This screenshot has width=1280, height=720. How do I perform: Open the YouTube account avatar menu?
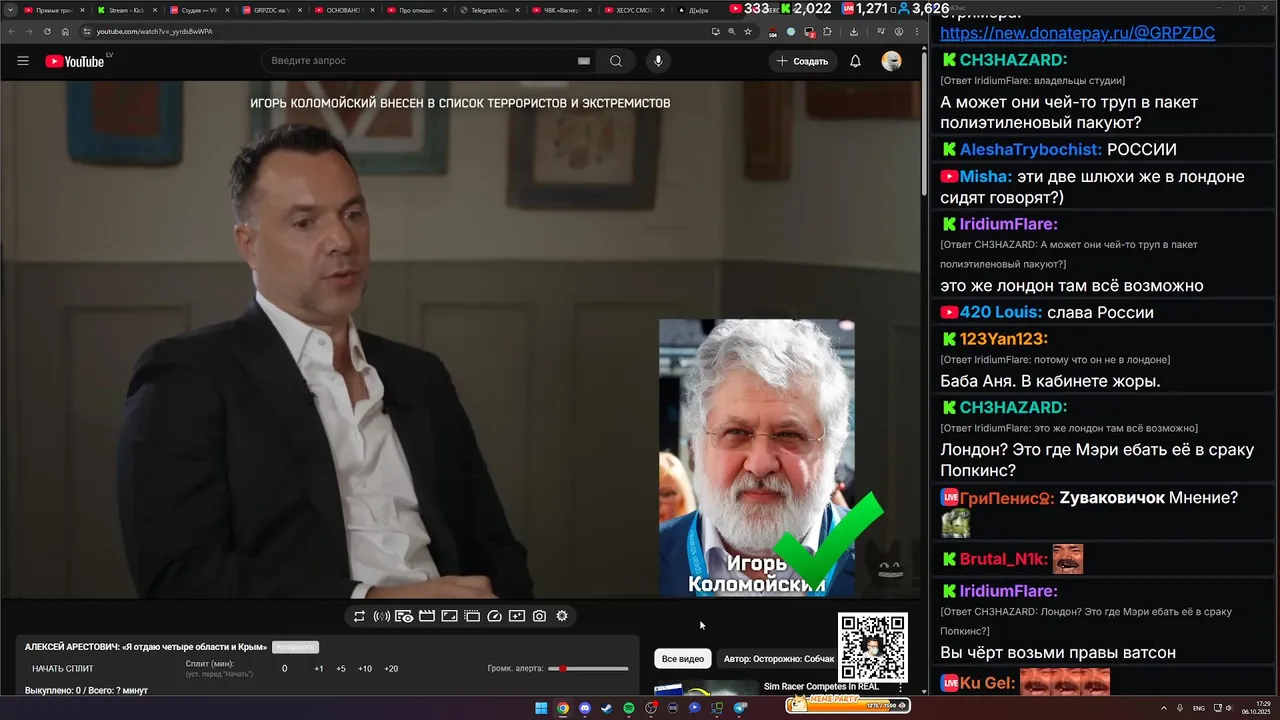(x=891, y=61)
